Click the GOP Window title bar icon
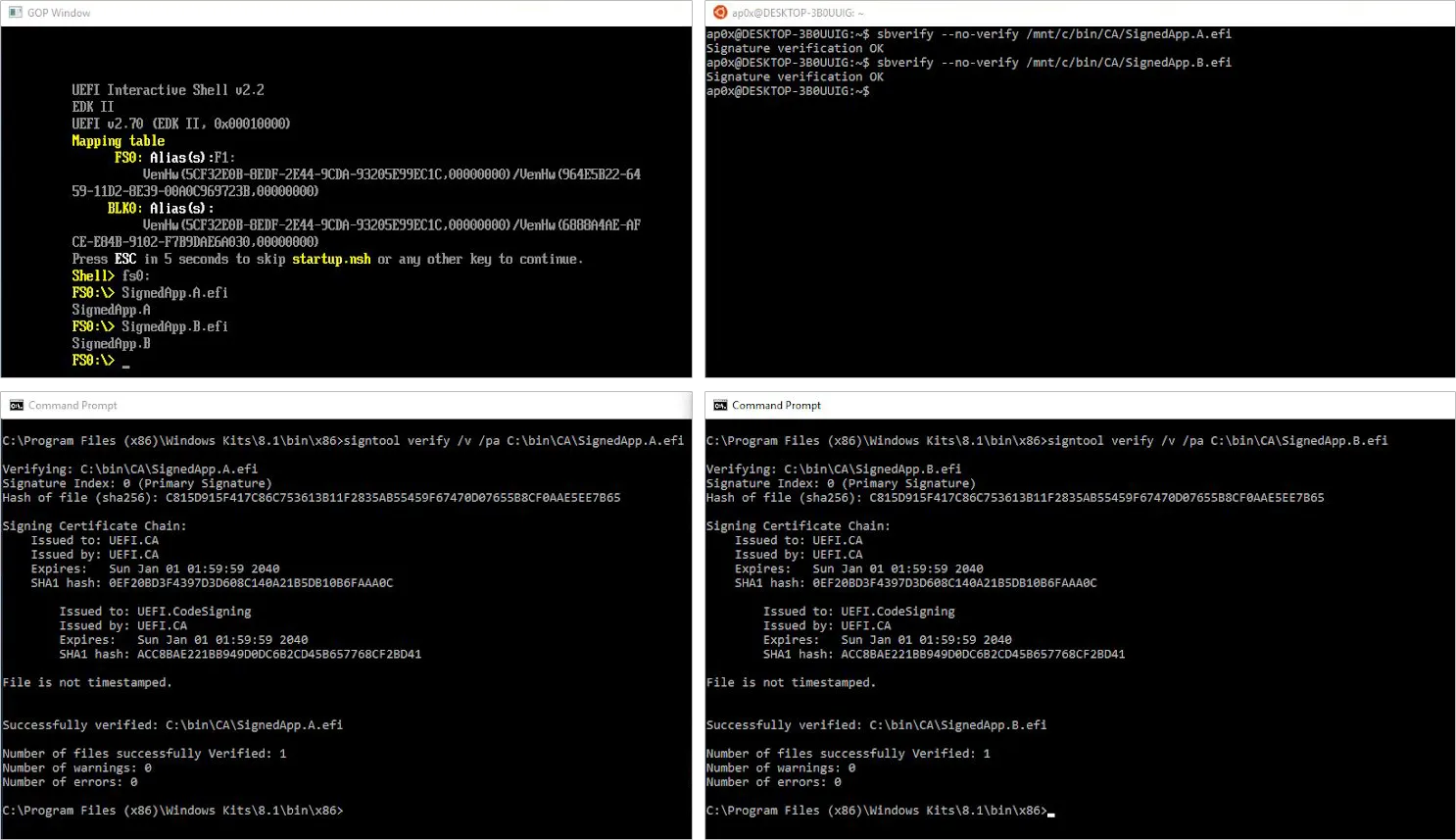 pyautogui.click(x=15, y=13)
